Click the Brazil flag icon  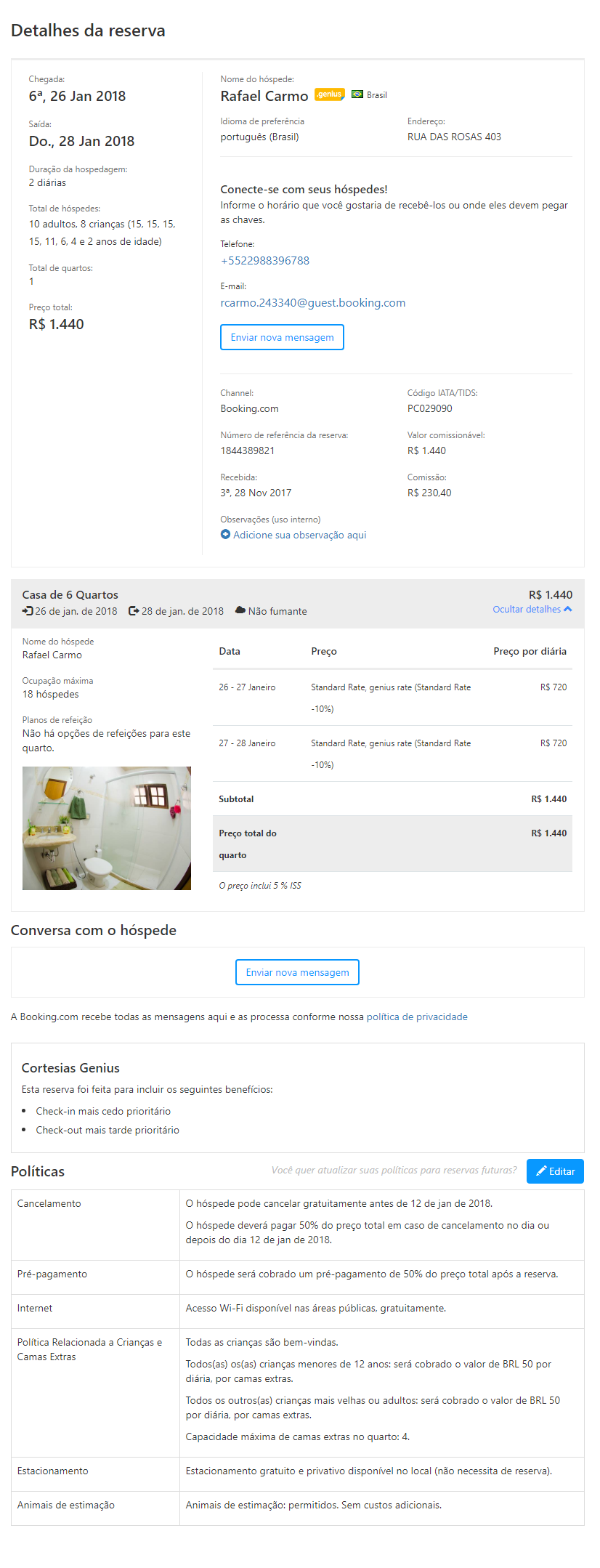(357, 94)
